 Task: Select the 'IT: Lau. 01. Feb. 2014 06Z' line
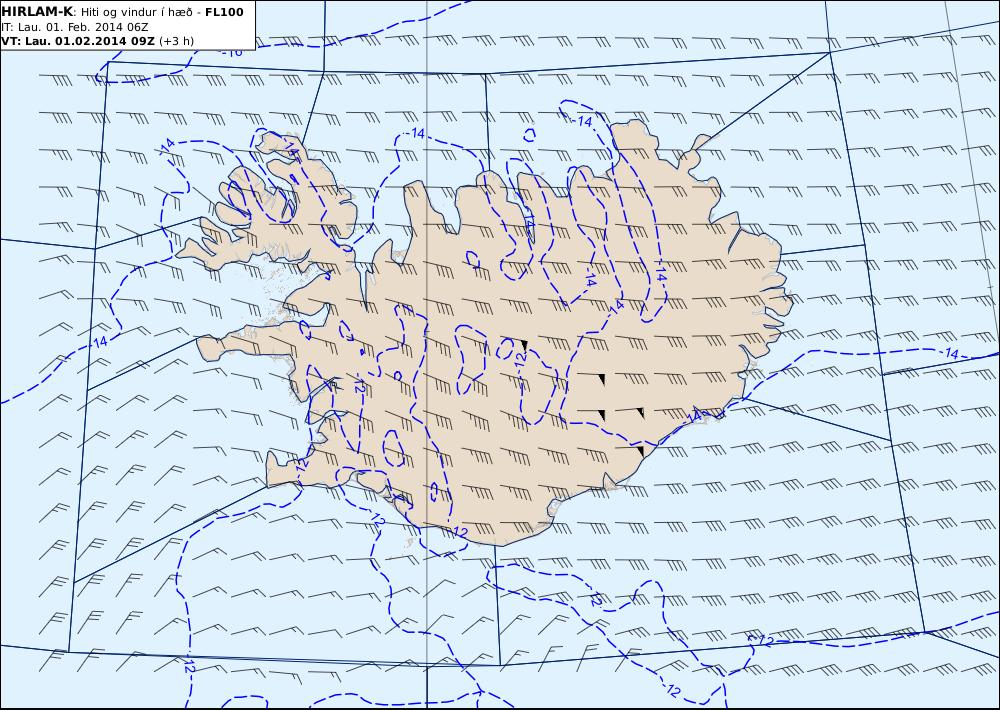click(75, 27)
